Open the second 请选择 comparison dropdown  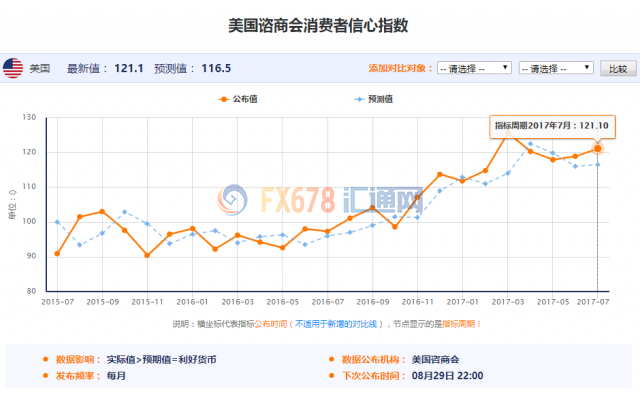point(556,68)
